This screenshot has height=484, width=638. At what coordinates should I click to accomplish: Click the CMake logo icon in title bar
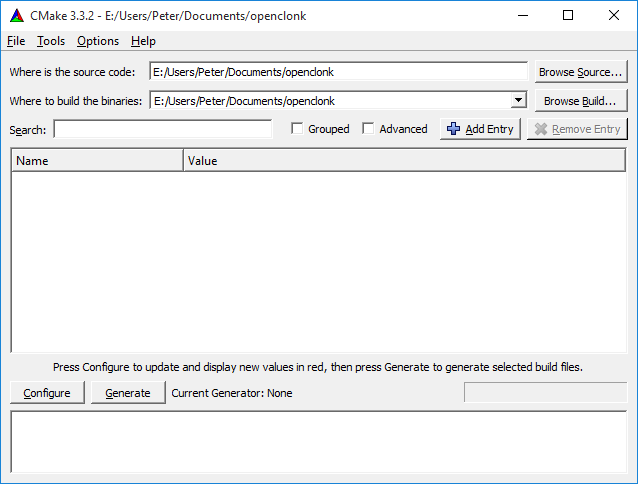pos(17,16)
